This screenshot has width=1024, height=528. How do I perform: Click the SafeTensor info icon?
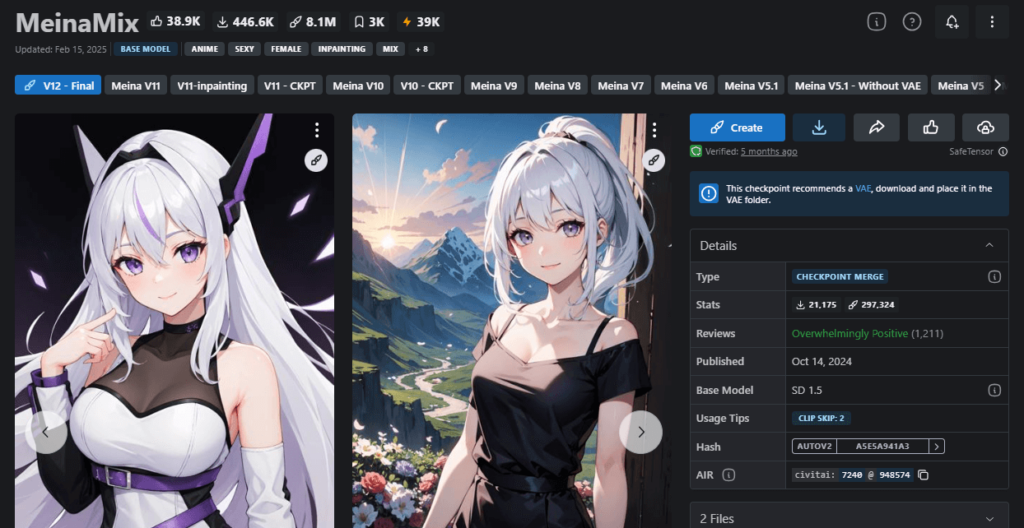(1003, 152)
